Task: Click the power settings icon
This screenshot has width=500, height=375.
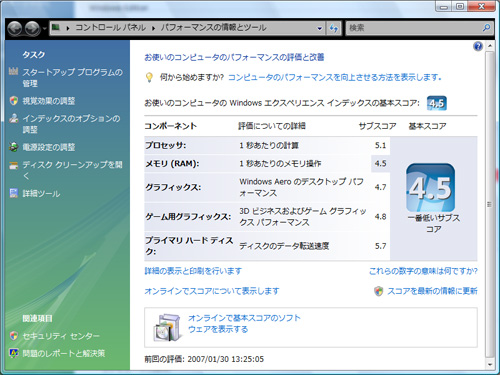Action: (x=13, y=147)
